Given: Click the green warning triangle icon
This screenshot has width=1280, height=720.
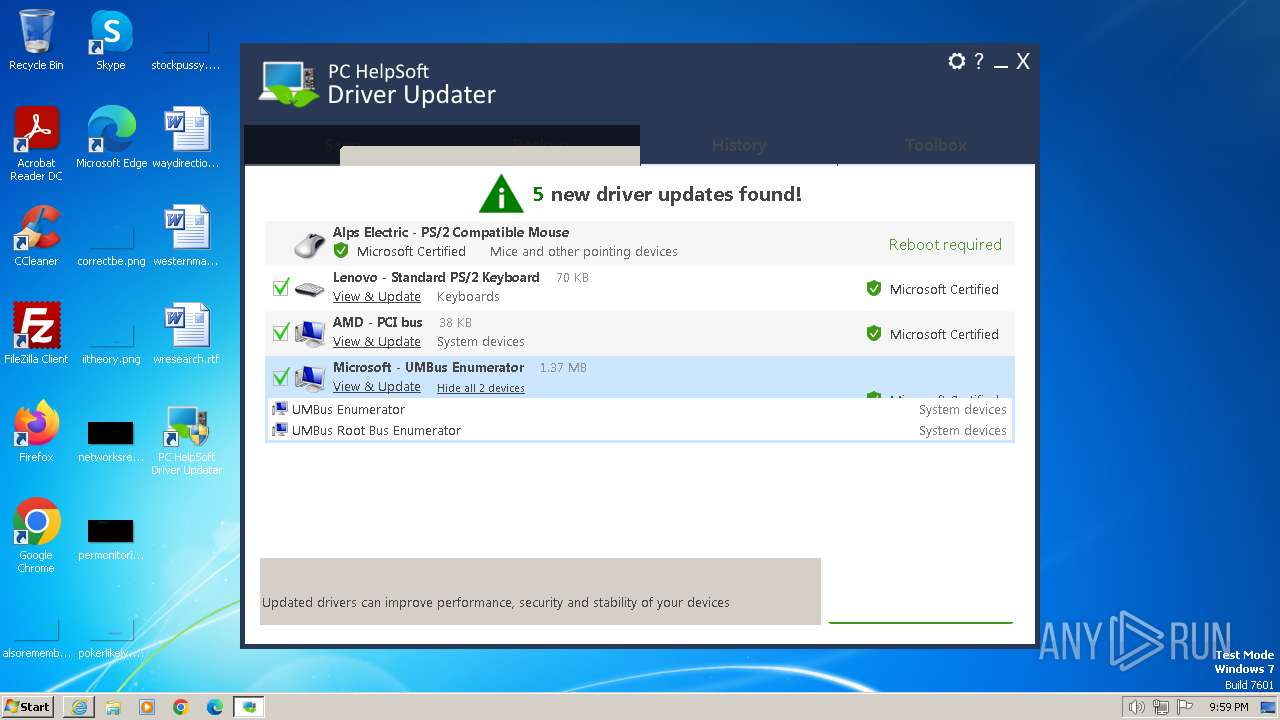Looking at the screenshot, I should pyautogui.click(x=501, y=194).
